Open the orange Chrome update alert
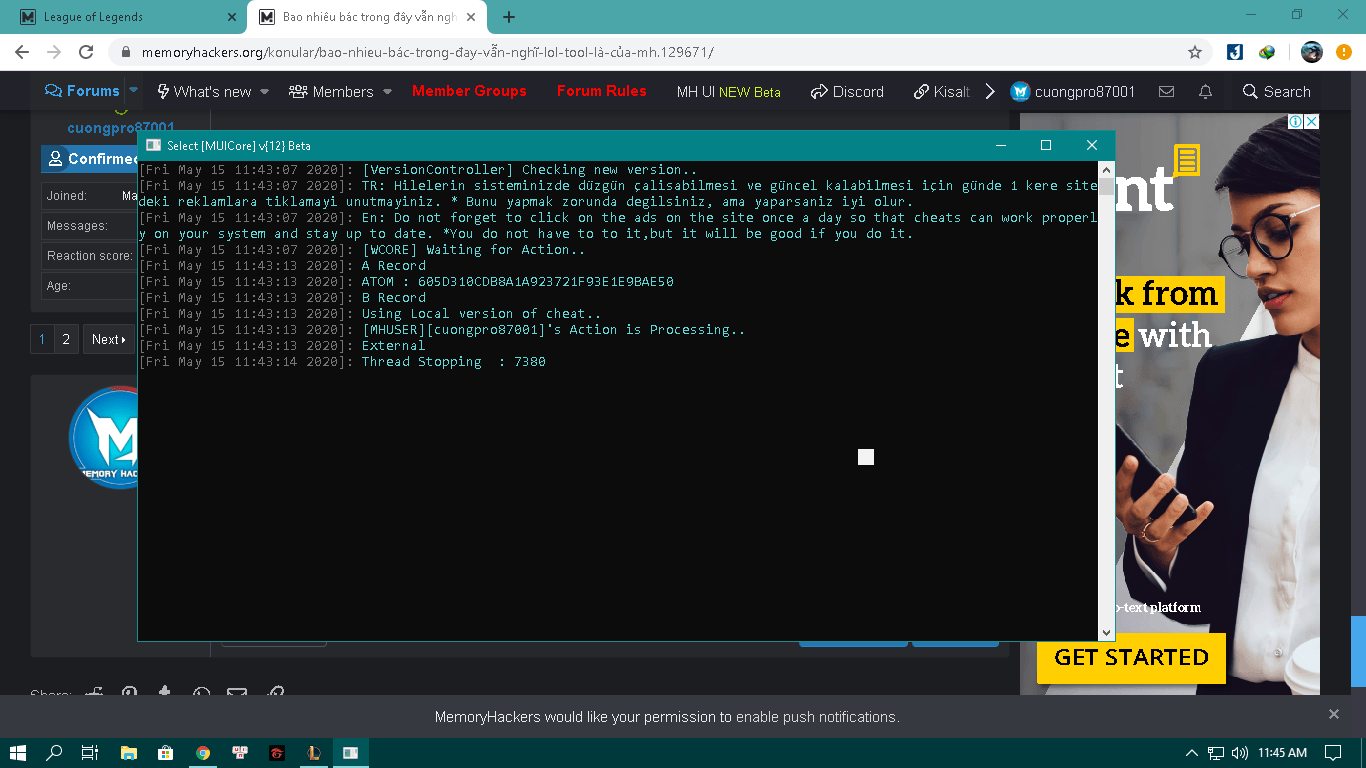 (1344, 52)
